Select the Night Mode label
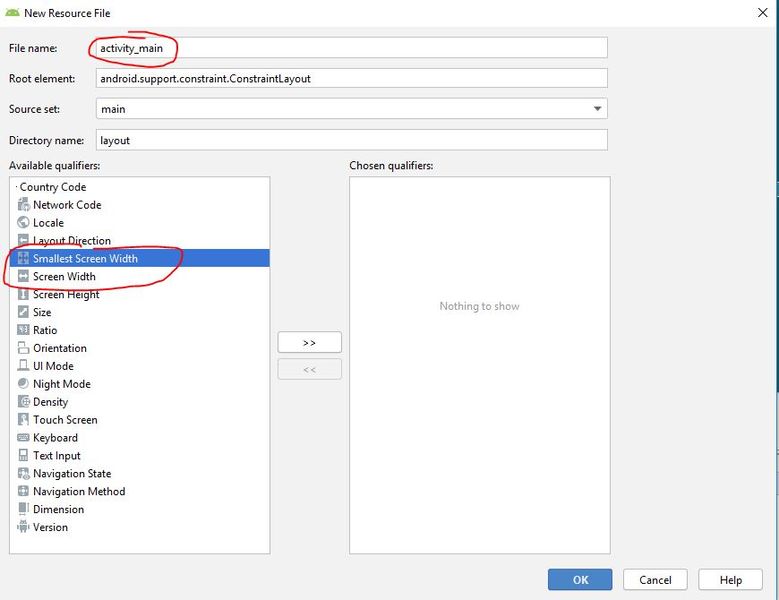This screenshot has height=600, width=779. [x=62, y=384]
